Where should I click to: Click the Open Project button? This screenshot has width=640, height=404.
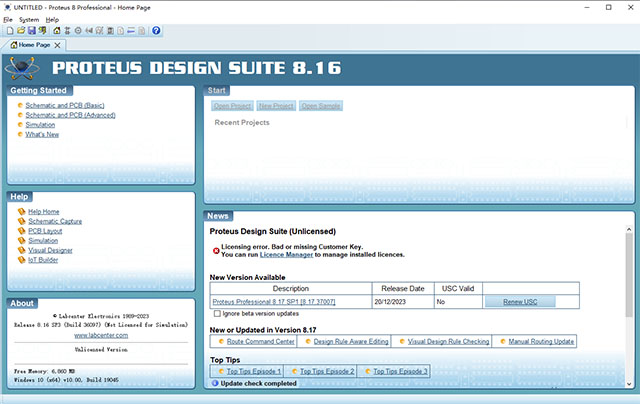(x=232, y=106)
